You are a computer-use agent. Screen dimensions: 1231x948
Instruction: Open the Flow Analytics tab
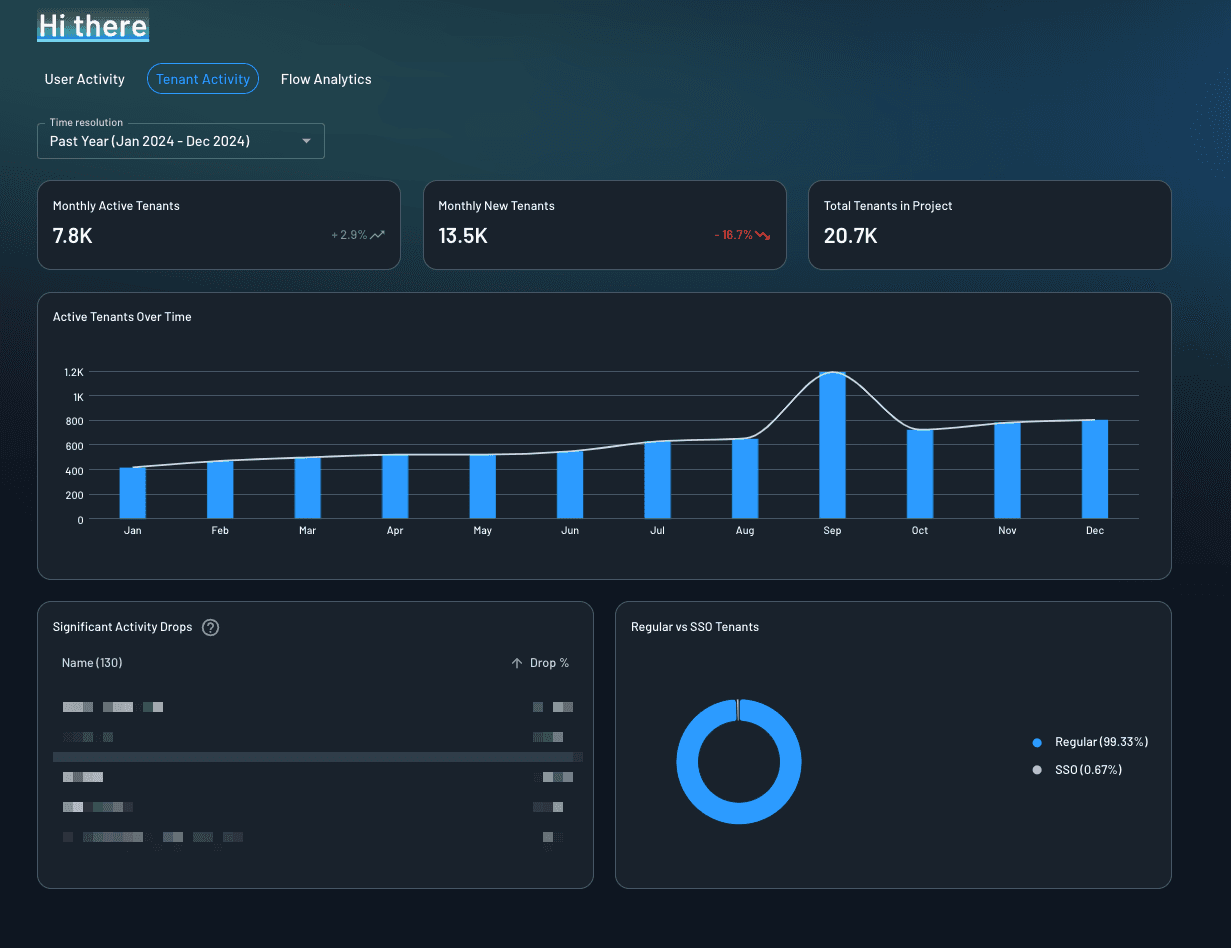[326, 78]
